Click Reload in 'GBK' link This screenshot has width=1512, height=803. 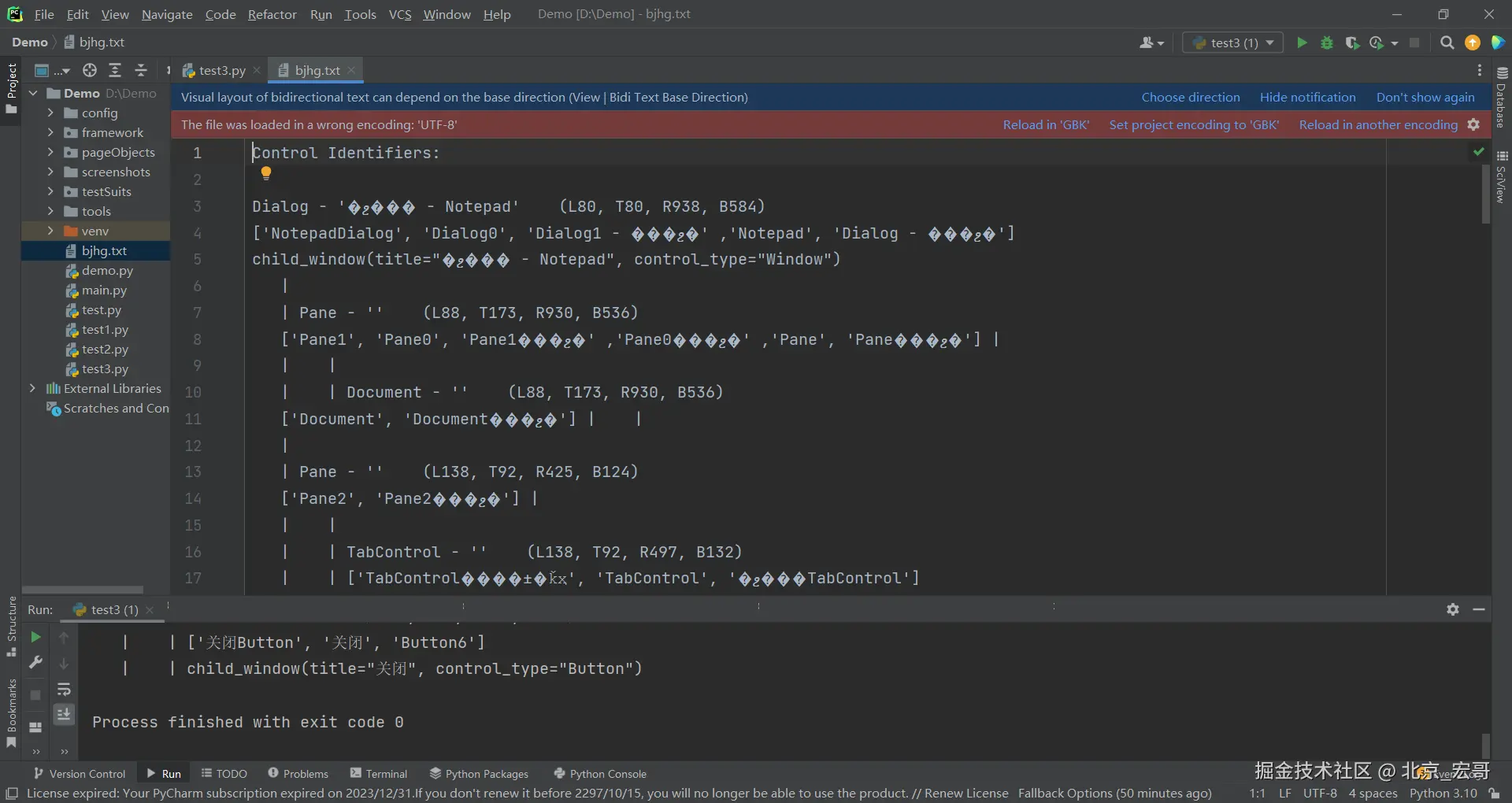[x=1046, y=124]
